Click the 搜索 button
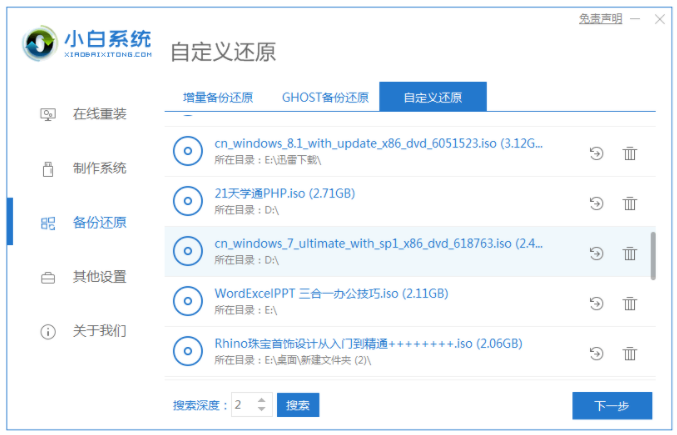 298,405
